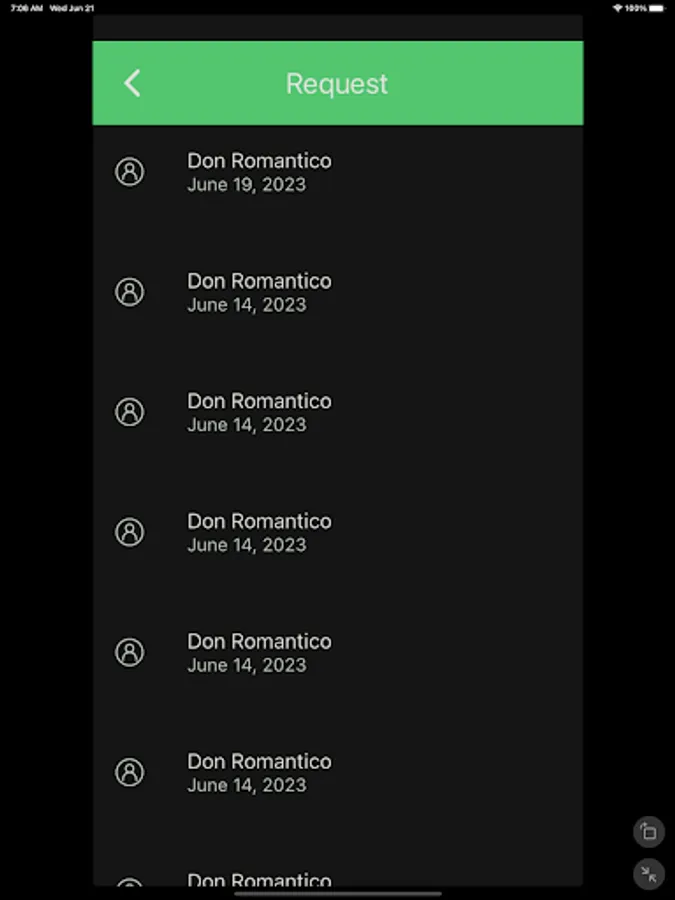The width and height of the screenshot is (675, 900).
Task: Open the last fully visible request's name
Action: point(259,761)
